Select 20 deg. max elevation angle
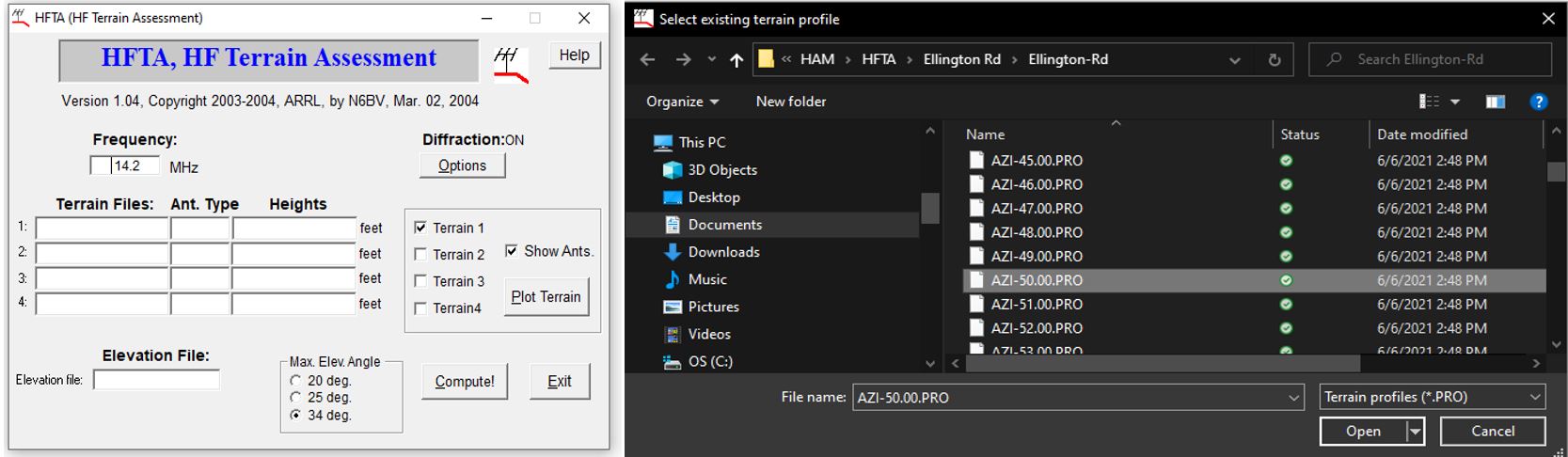This screenshot has height=457, width=1568. tap(295, 381)
